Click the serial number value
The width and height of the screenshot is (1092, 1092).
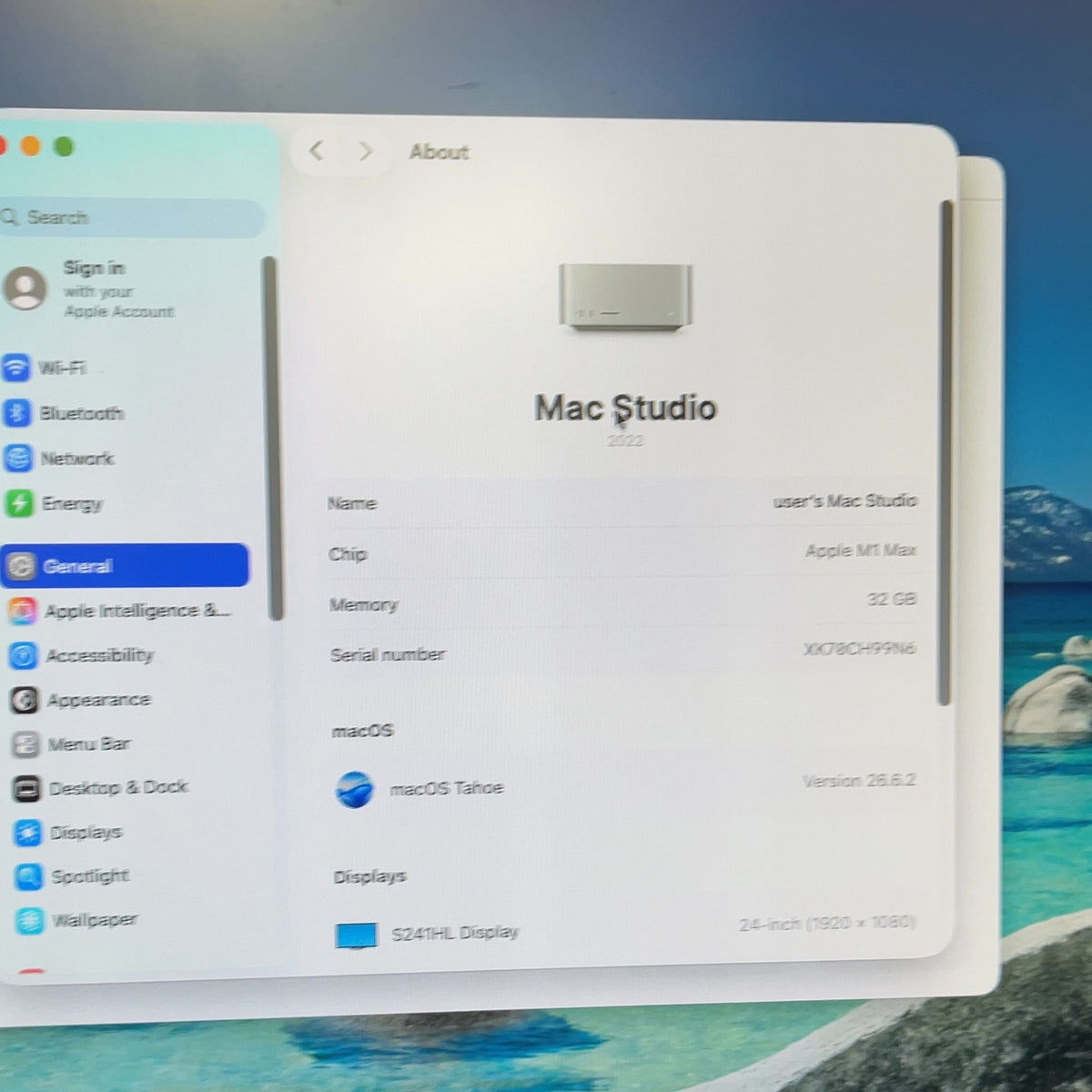tap(859, 649)
